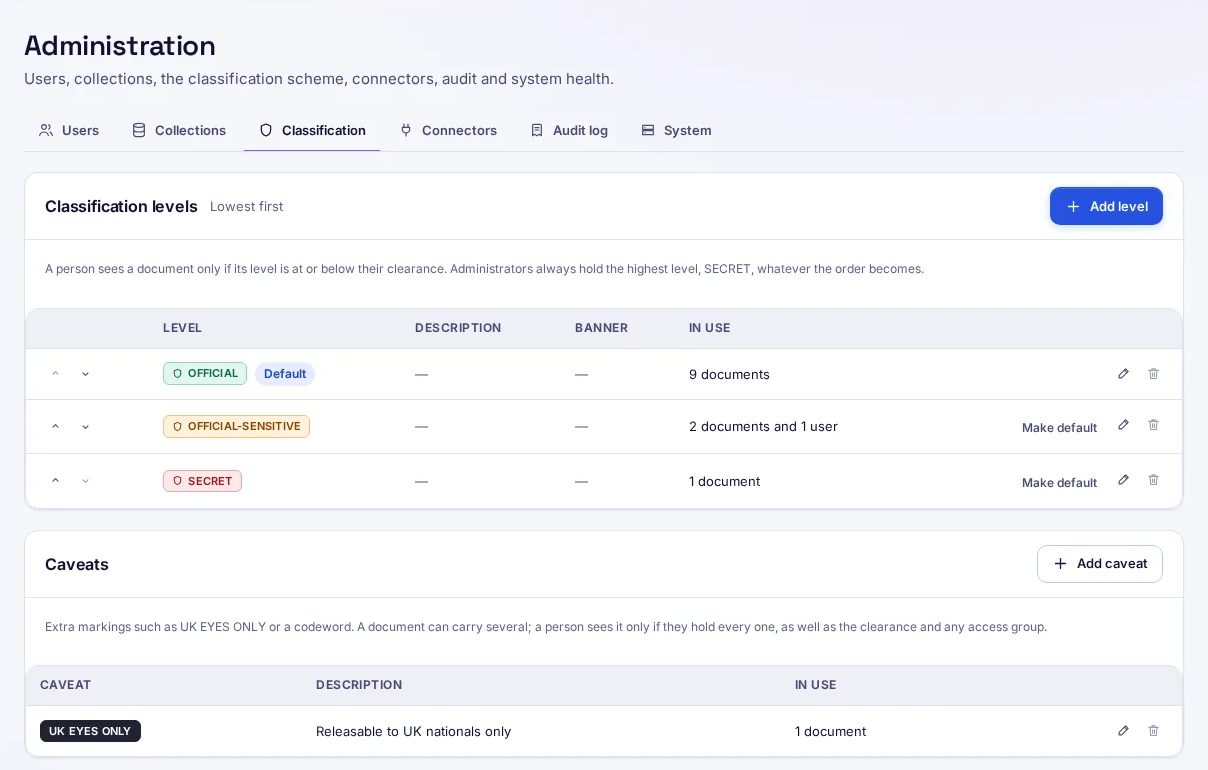Switch to the Connectors tab

click(x=448, y=130)
